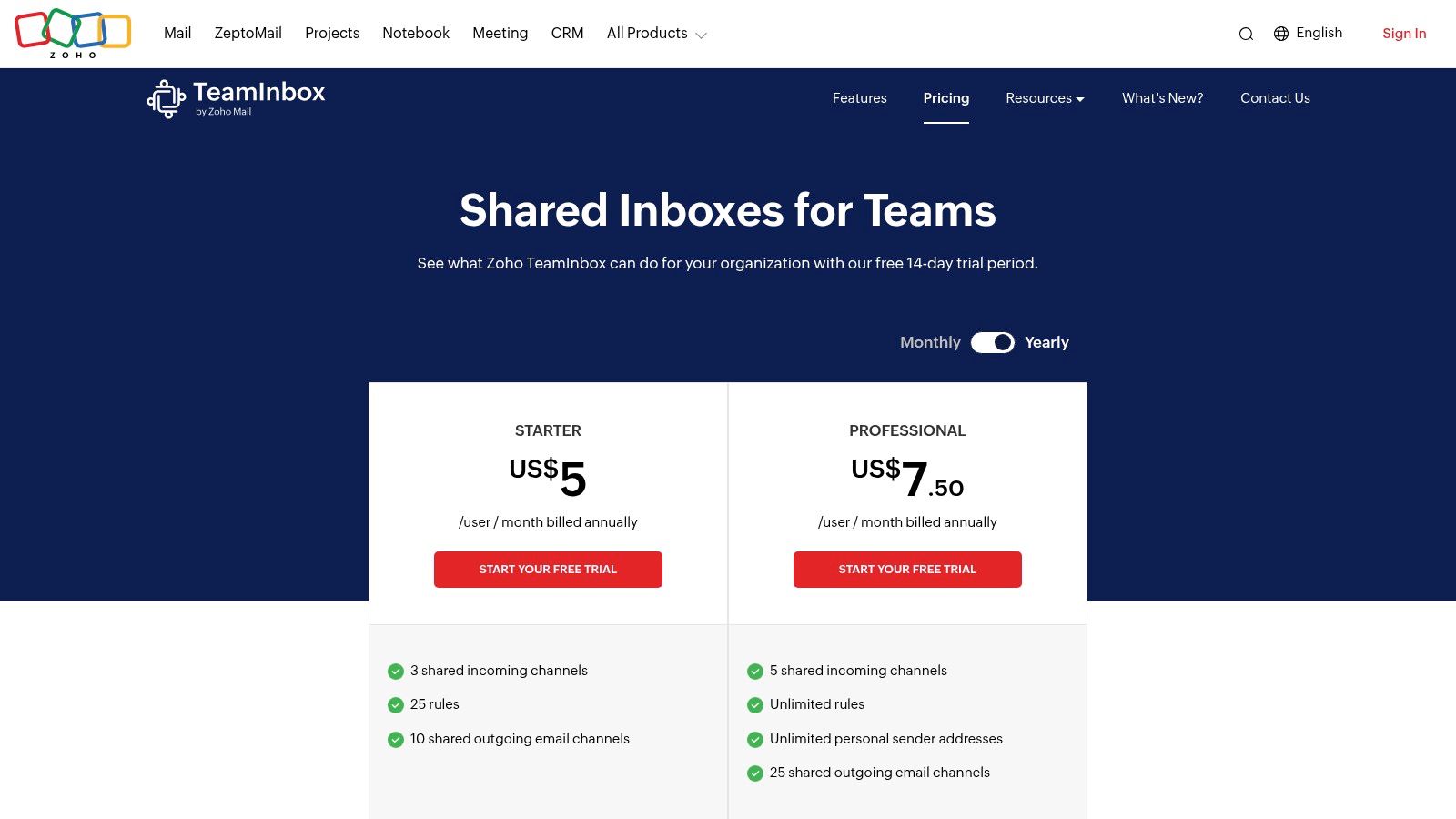This screenshot has height=819, width=1456.
Task: Switch to the Features tab
Action: click(x=859, y=98)
